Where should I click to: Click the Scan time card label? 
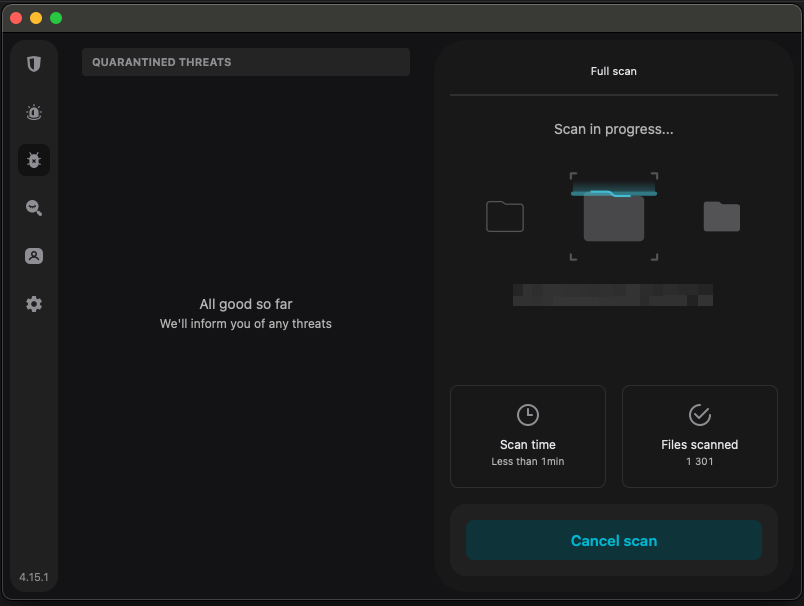pos(528,445)
